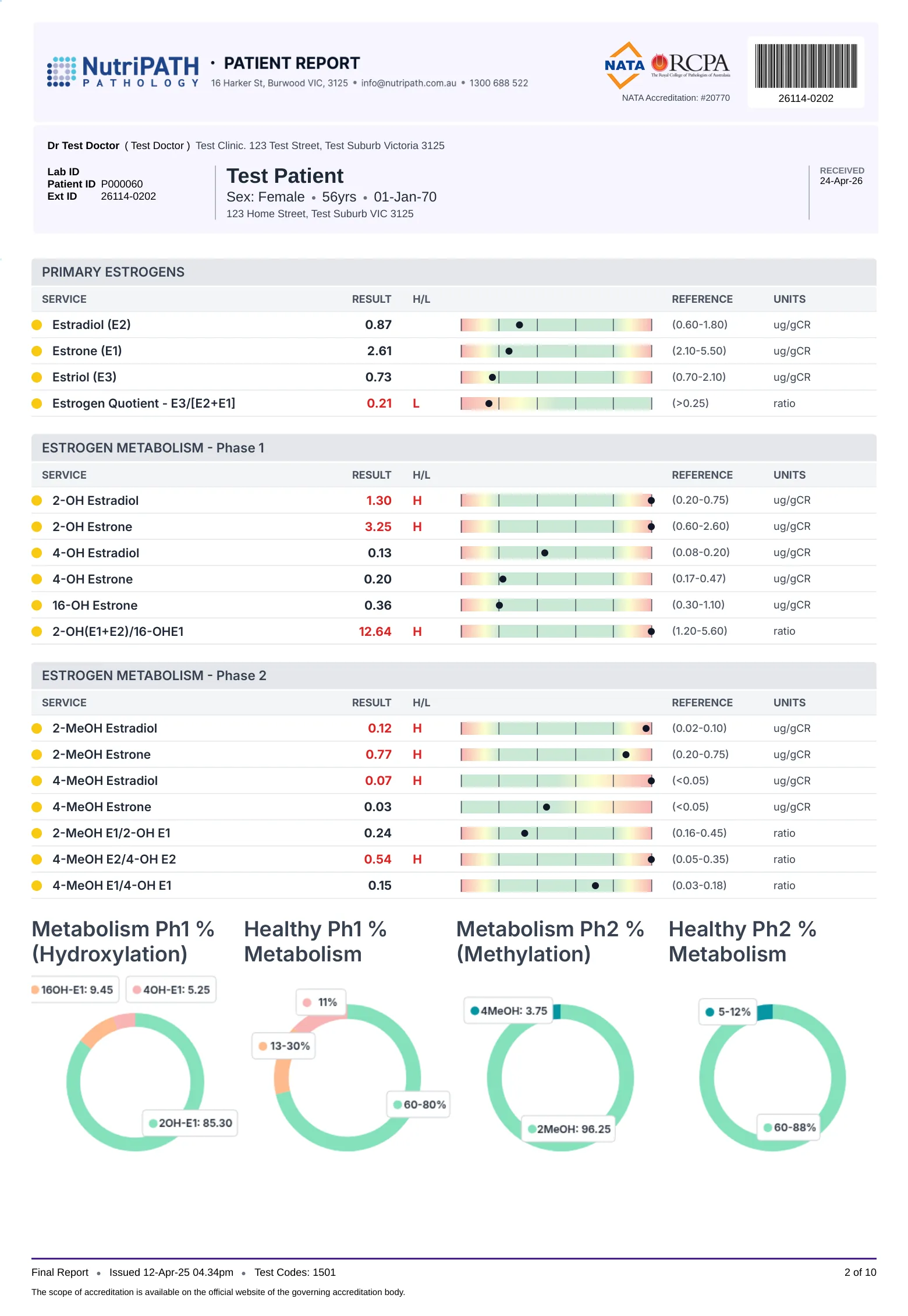Click the yellow dot beside 2-OH Estradiol
Viewport: 908px width, 1316px height.
tap(37, 501)
